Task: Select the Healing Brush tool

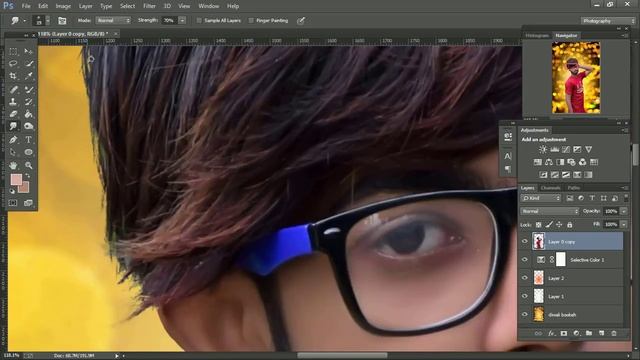Action: (13, 89)
